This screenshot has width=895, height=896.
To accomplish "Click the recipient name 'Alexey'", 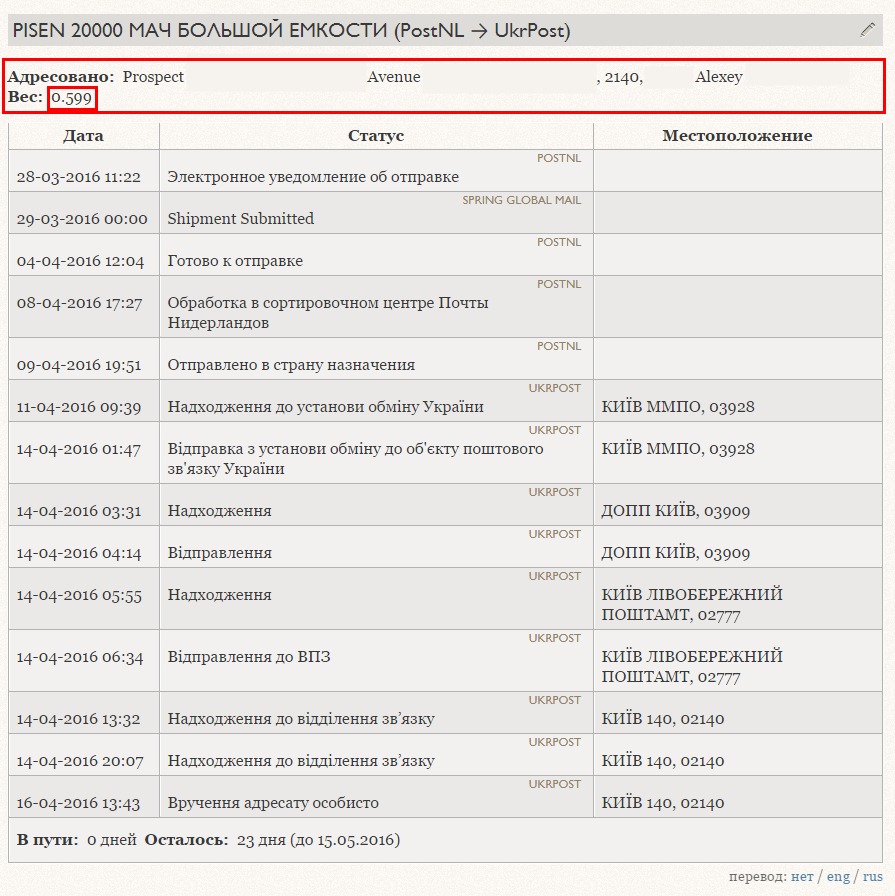I will (x=718, y=77).
